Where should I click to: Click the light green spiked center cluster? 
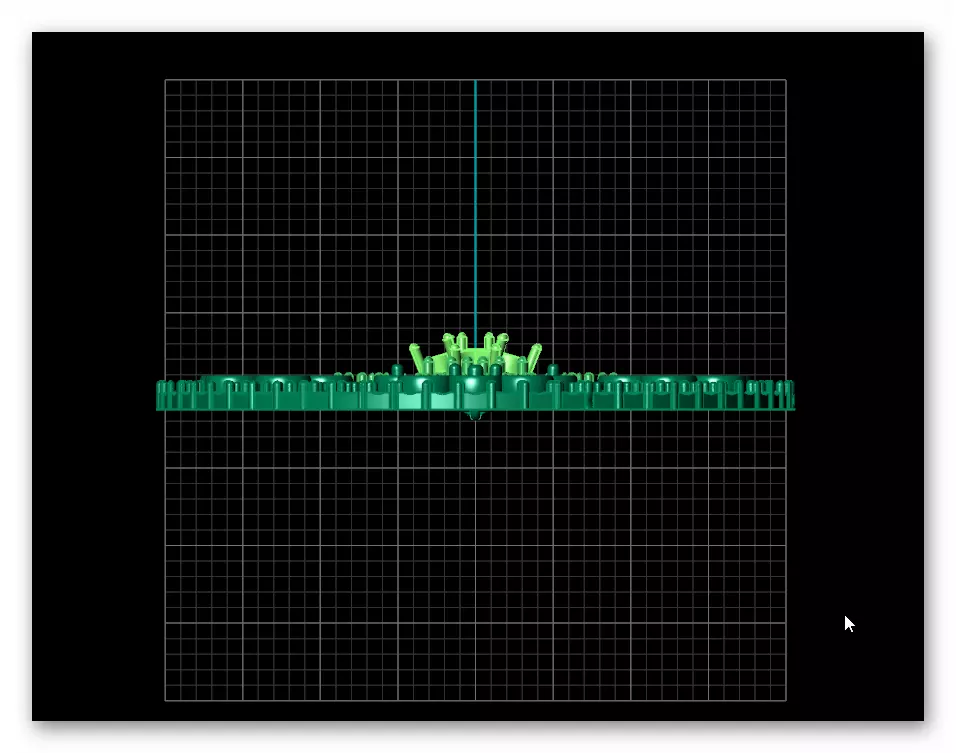coord(475,354)
